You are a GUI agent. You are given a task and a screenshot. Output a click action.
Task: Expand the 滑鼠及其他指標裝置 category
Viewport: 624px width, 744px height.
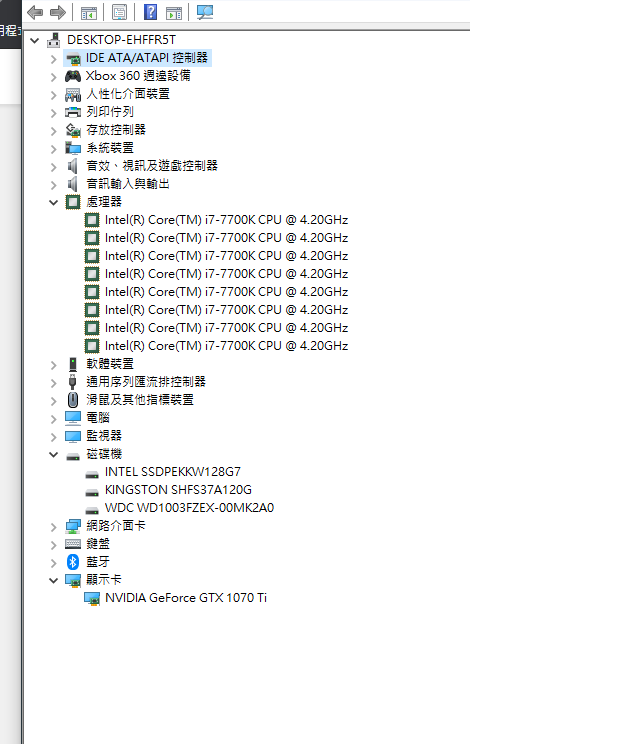[x=54, y=401]
